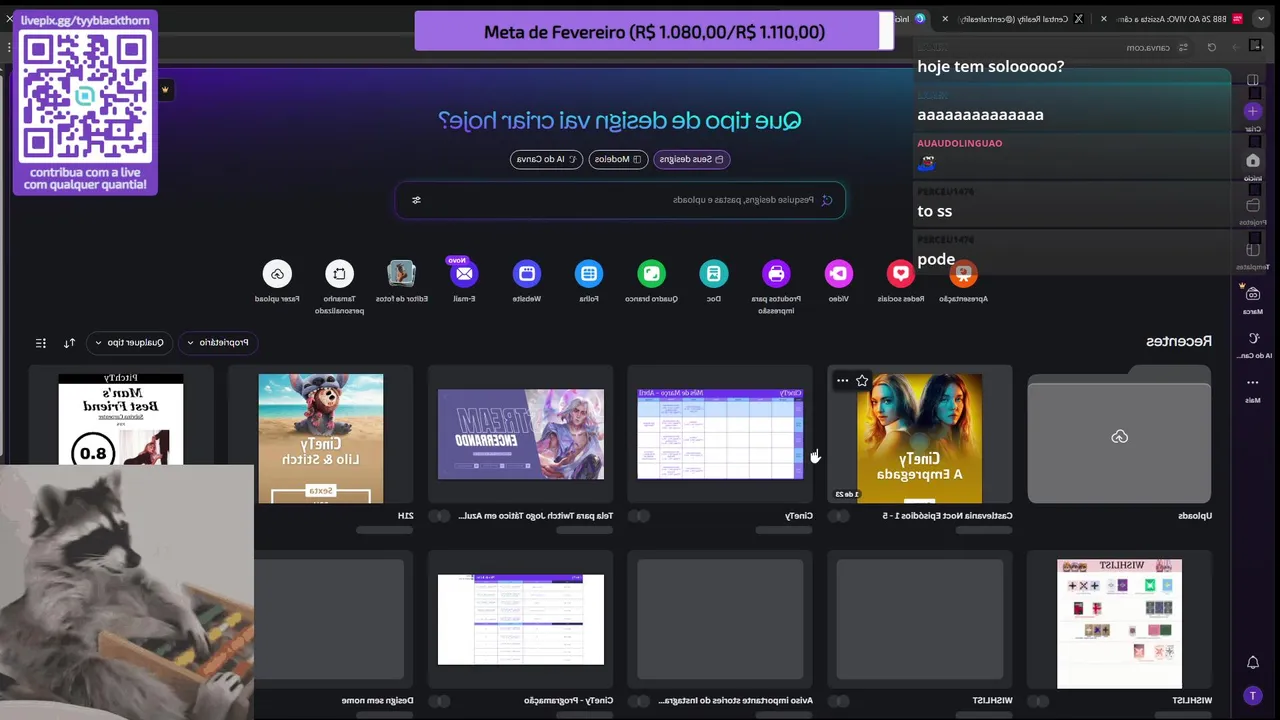This screenshot has height=720, width=1280.
Task: Open the Stream Encerrando Twitch design
Action: coord(520,434)
